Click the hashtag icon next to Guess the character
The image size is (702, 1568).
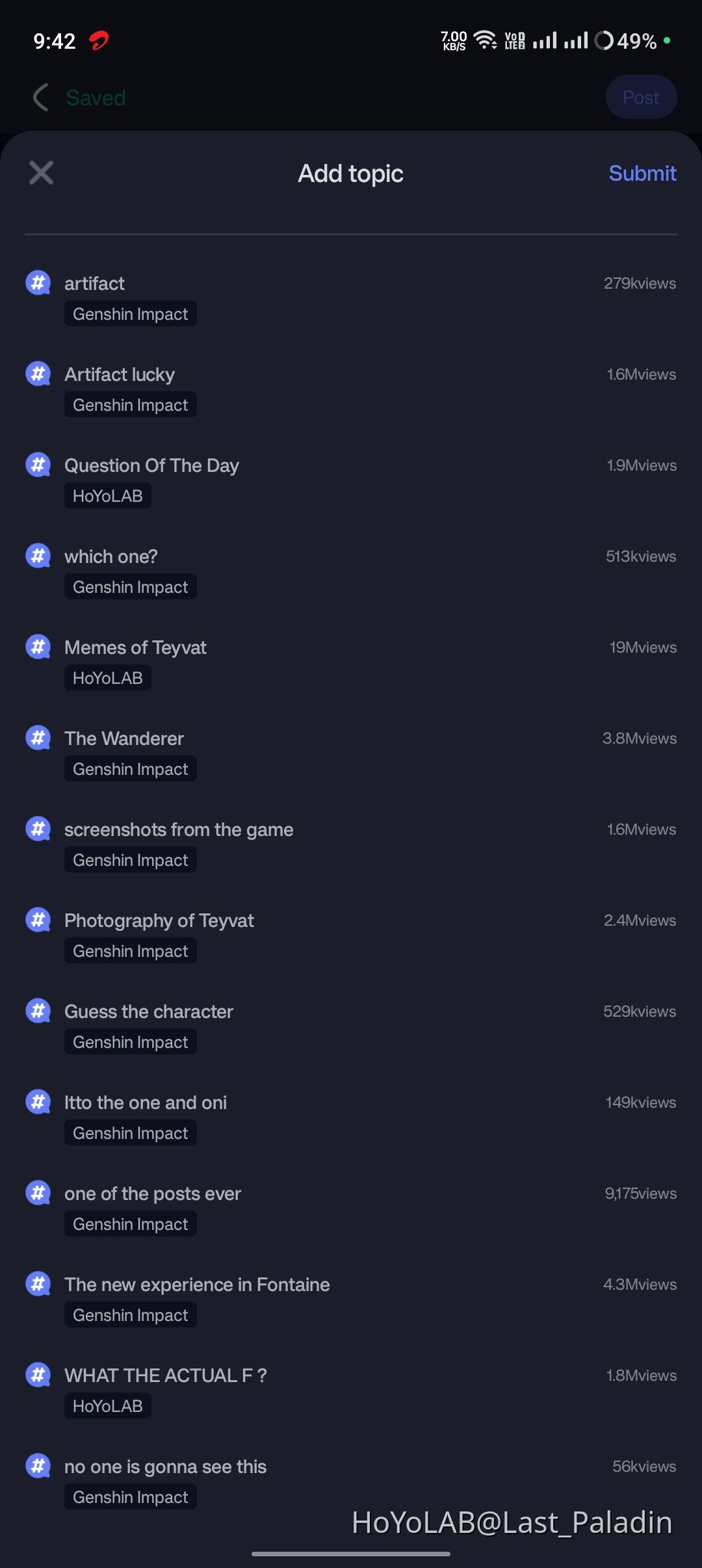tap(38, 1010)
